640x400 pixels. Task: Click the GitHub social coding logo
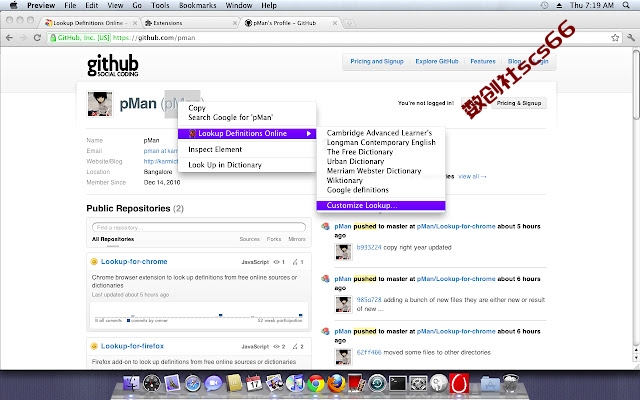113,65
